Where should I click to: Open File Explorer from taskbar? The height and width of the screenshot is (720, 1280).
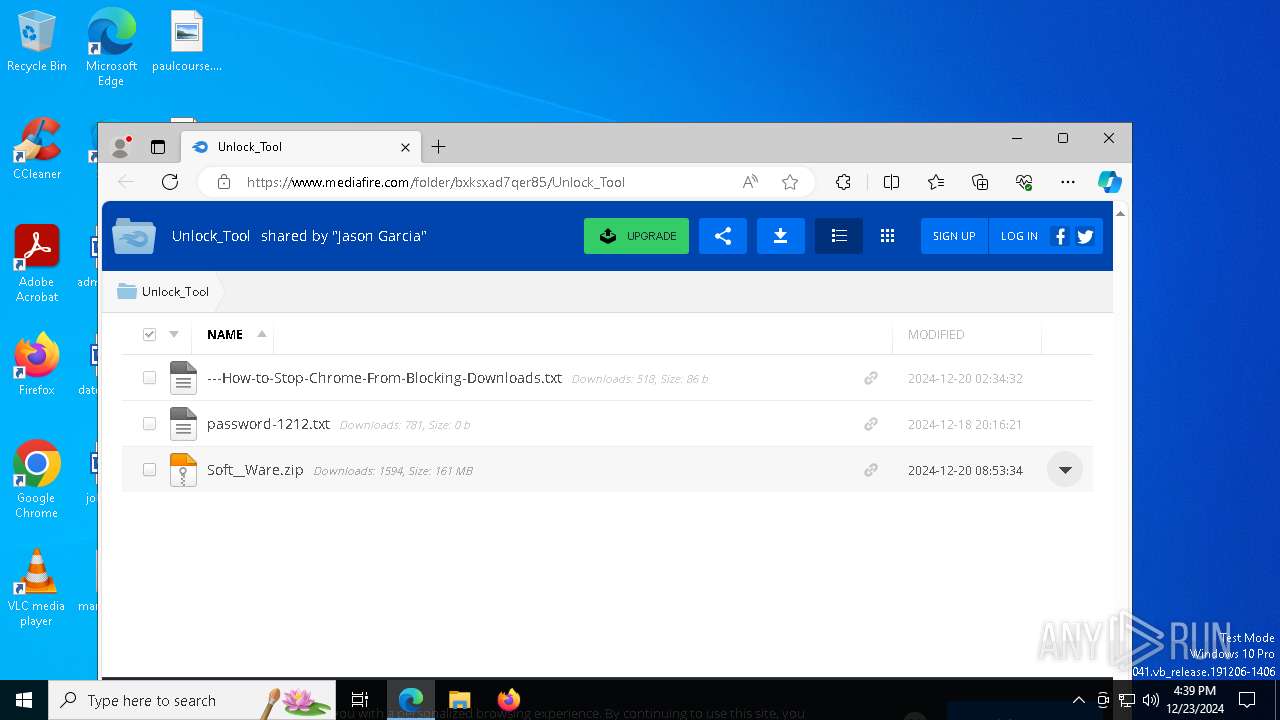tap(460, 700)
